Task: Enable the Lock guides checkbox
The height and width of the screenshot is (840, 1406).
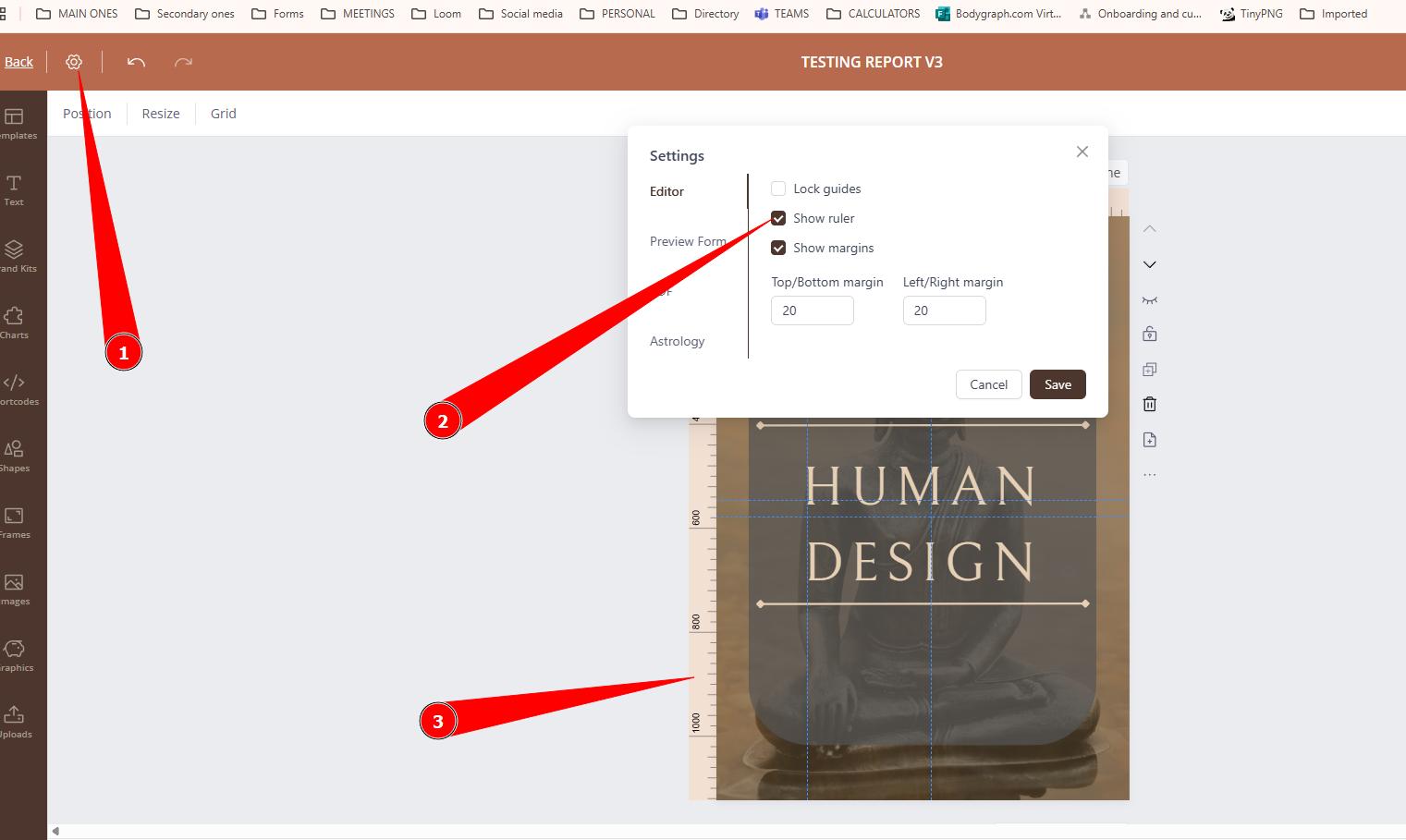Action: pyautogui.click(x=778, y=189)
